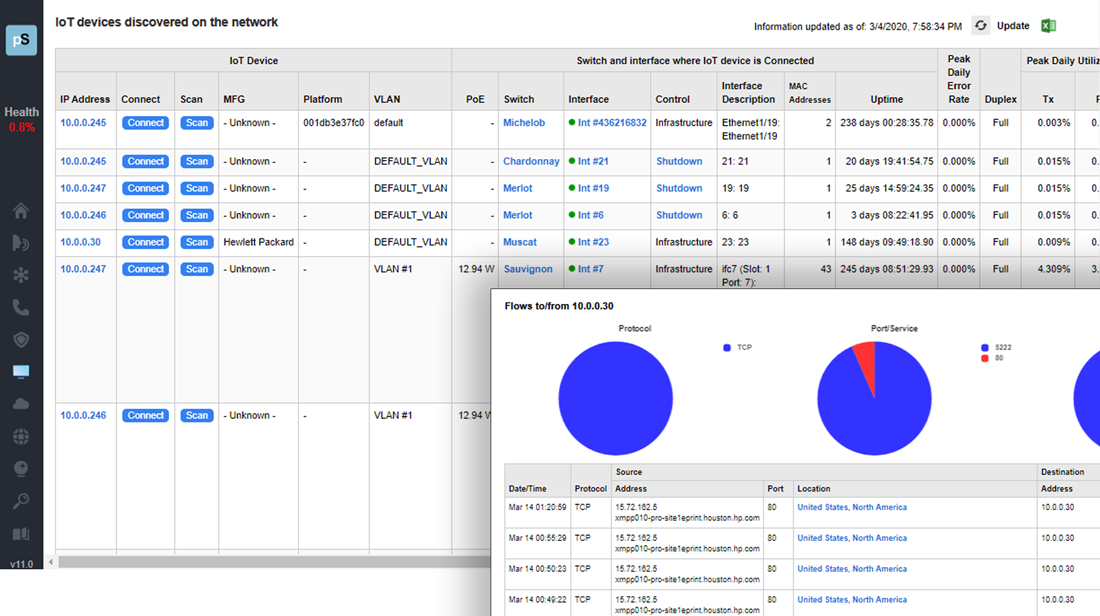Open the Home icon in sidebar
The image size is (1100, 616).
click(x=21, y=211)
